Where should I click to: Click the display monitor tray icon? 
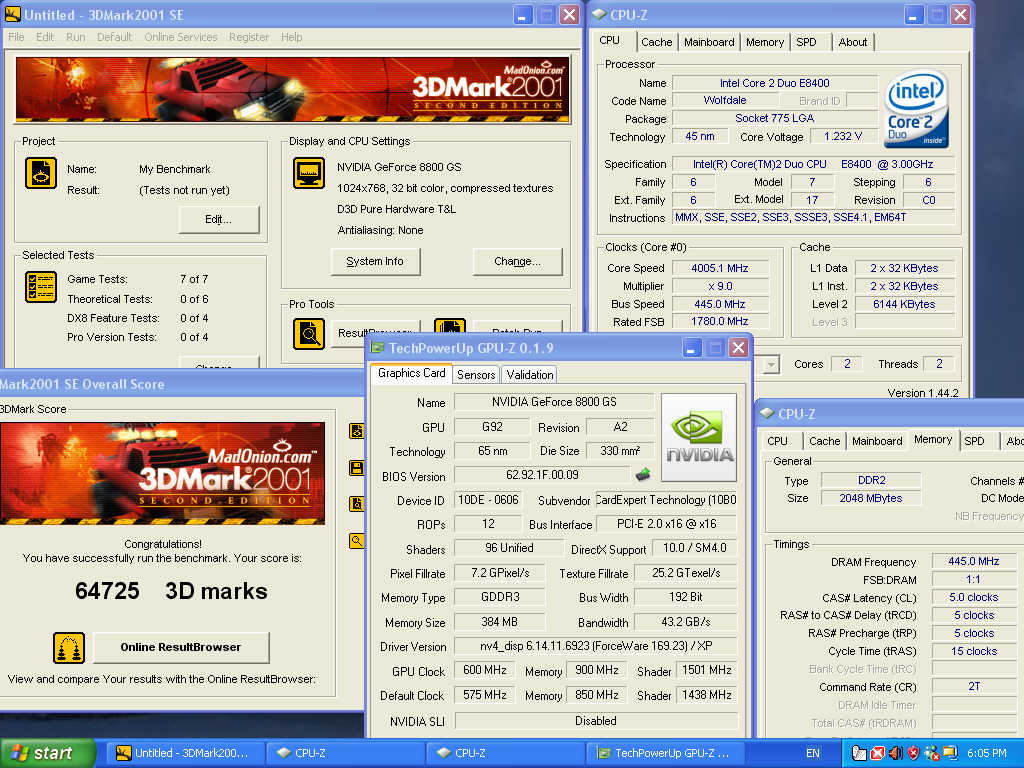coord(949,753)
